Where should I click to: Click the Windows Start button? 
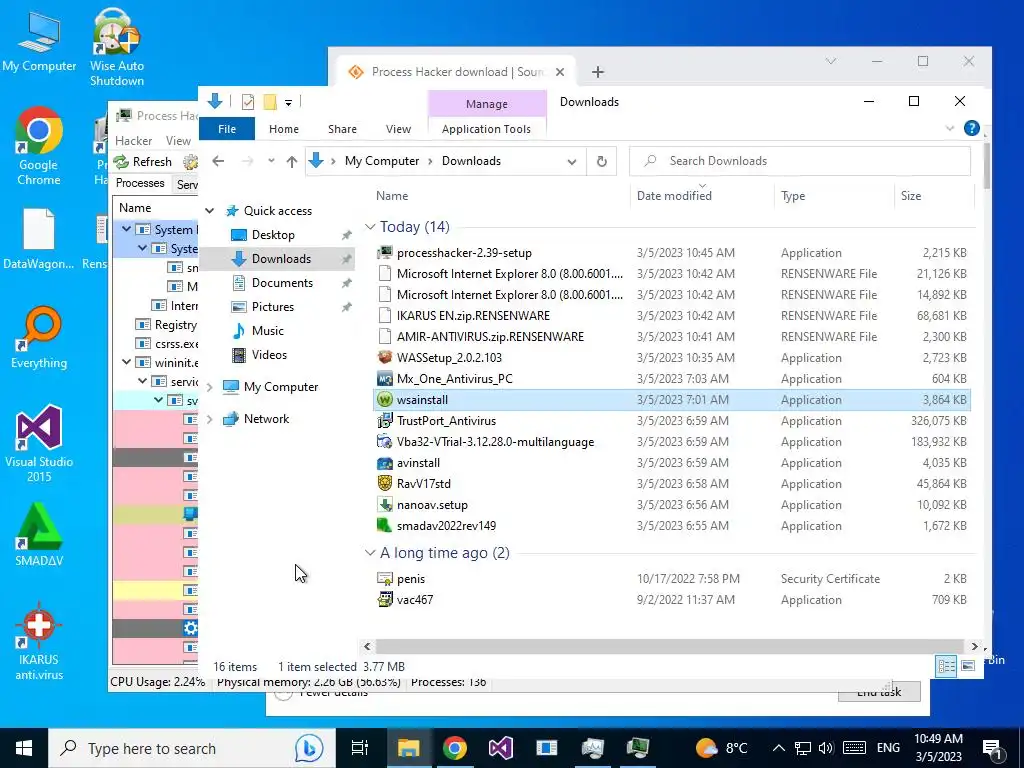pyautogui.click(x=24, y=748)
